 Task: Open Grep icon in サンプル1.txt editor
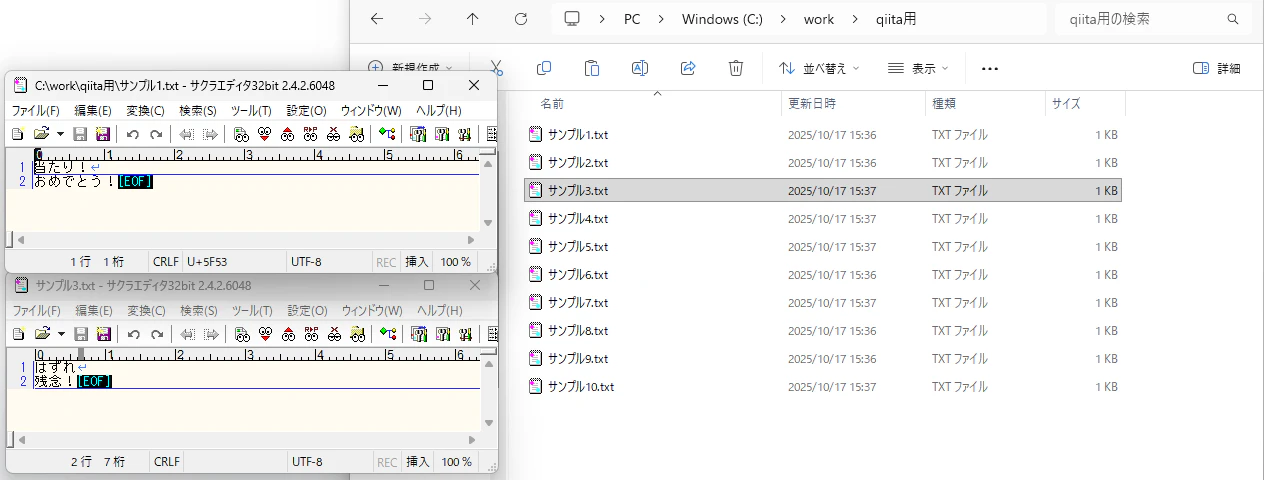tap(356, 134)
